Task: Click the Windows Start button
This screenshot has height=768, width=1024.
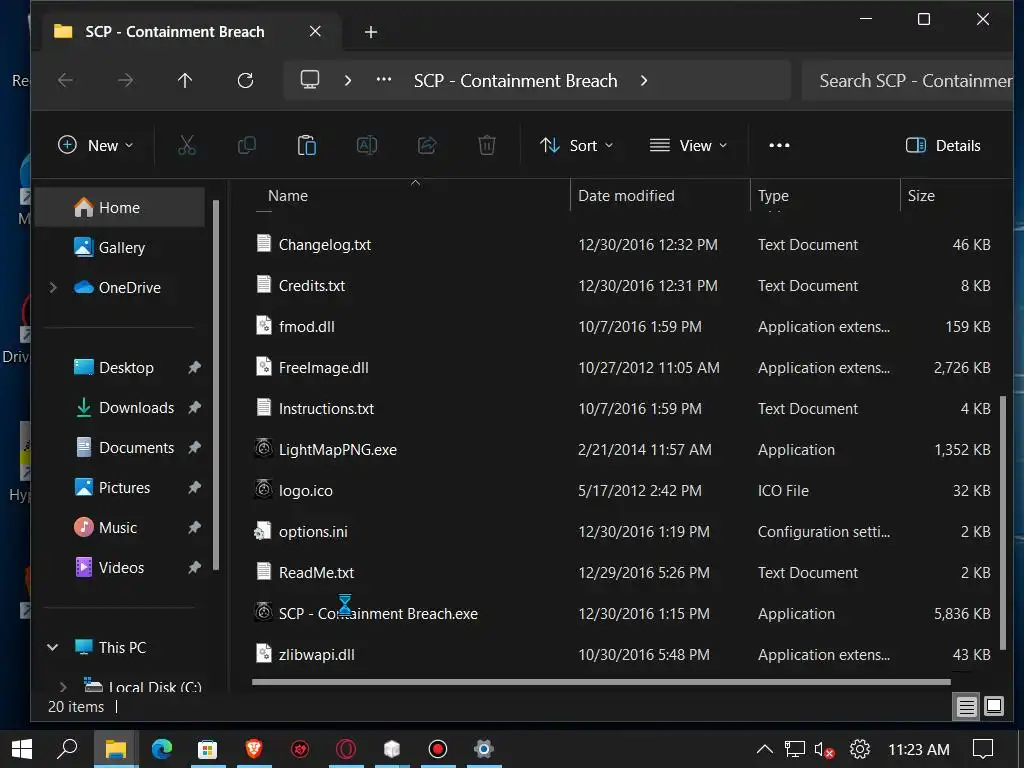Action: tap(22, 749)
